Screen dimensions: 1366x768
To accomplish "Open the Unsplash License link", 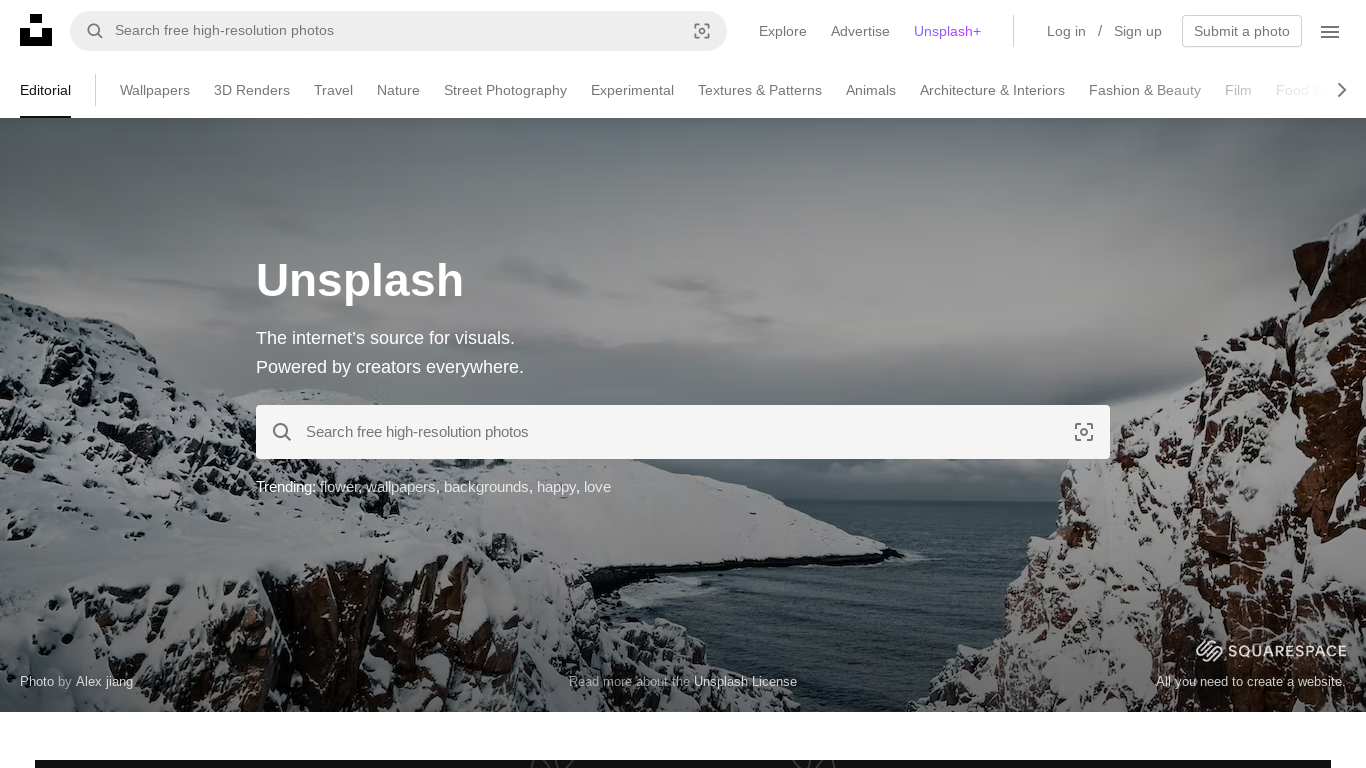I will 745,681.
